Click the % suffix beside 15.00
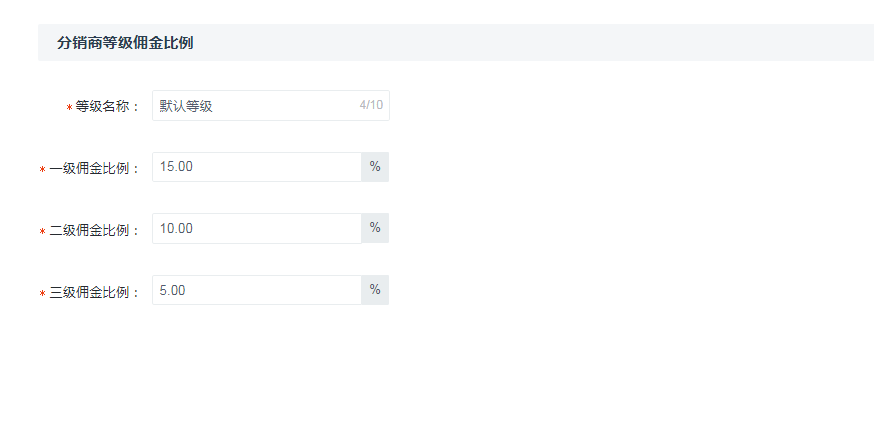874x426 pixels. pyautogui.click(x=375, y=167)
